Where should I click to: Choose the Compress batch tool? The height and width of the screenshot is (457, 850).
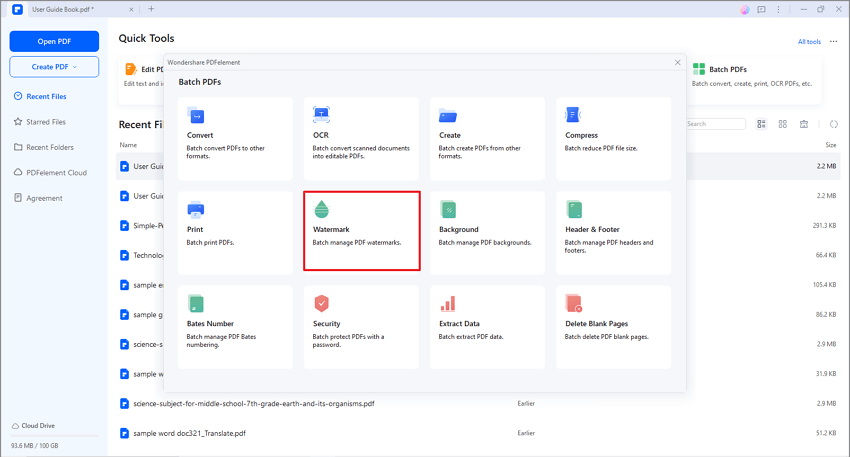tap(613, 139)
